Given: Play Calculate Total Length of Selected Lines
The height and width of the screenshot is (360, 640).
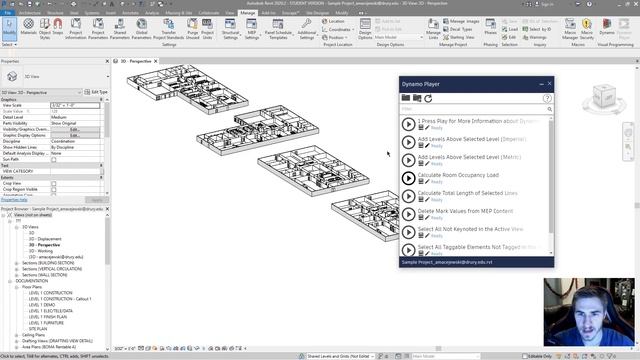Looking at the screenshot, I should tap(408, 196).
